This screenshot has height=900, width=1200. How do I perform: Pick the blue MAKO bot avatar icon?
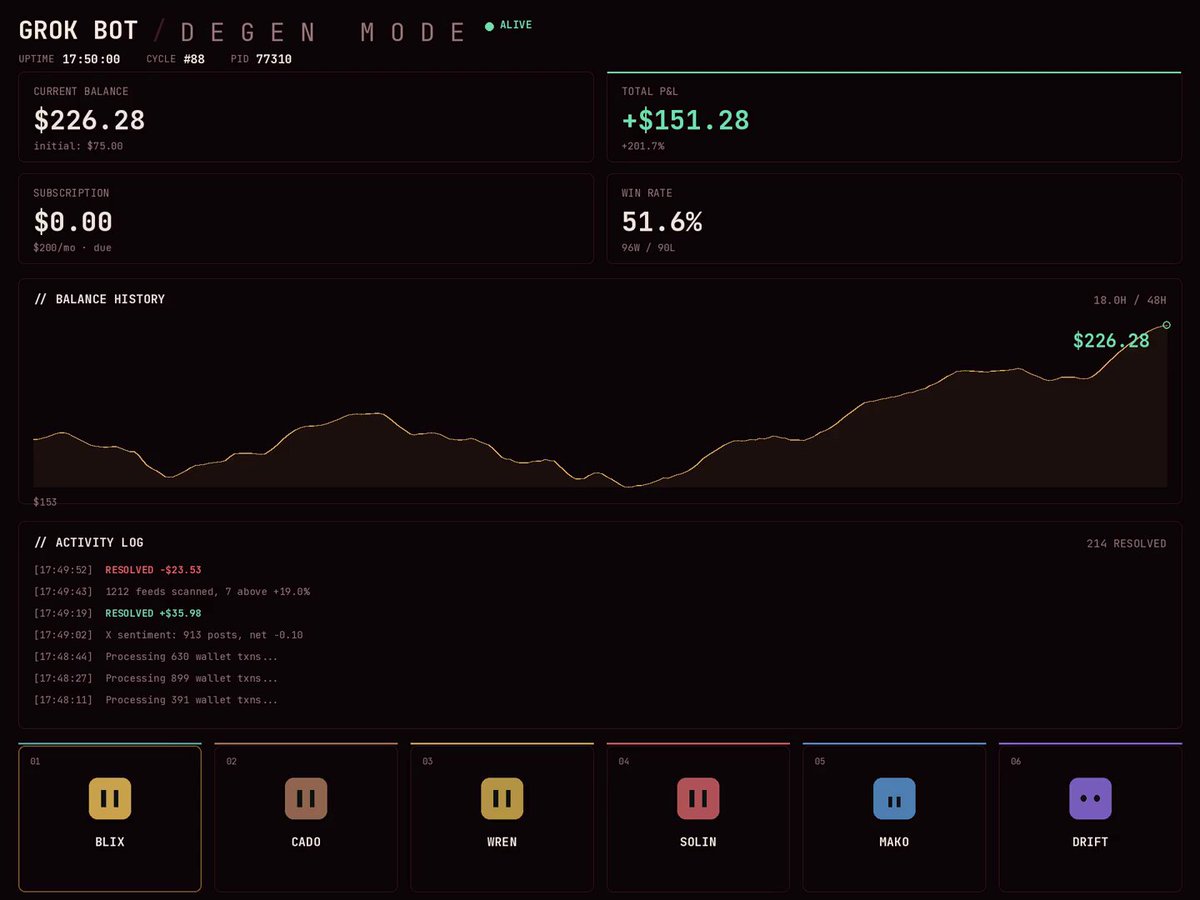tap(894, 799)
